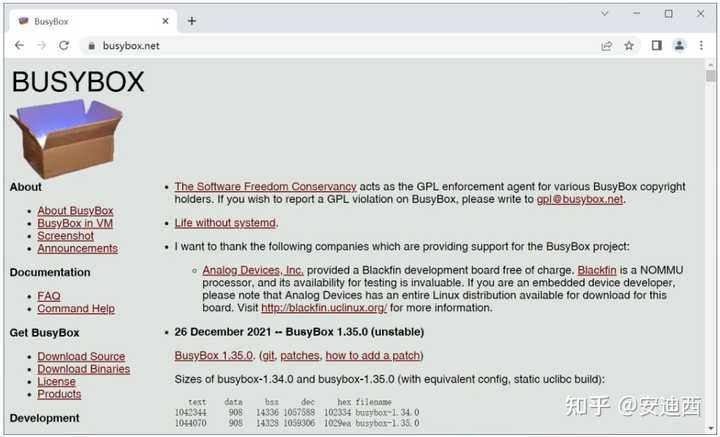Open the patches link
This screenshot has height=437, width=720.
click(299, 355)
